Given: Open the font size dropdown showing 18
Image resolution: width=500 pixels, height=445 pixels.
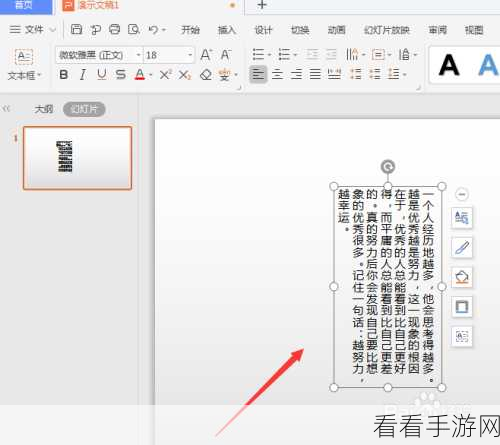Looking at the screenshot, I should 190,55.
